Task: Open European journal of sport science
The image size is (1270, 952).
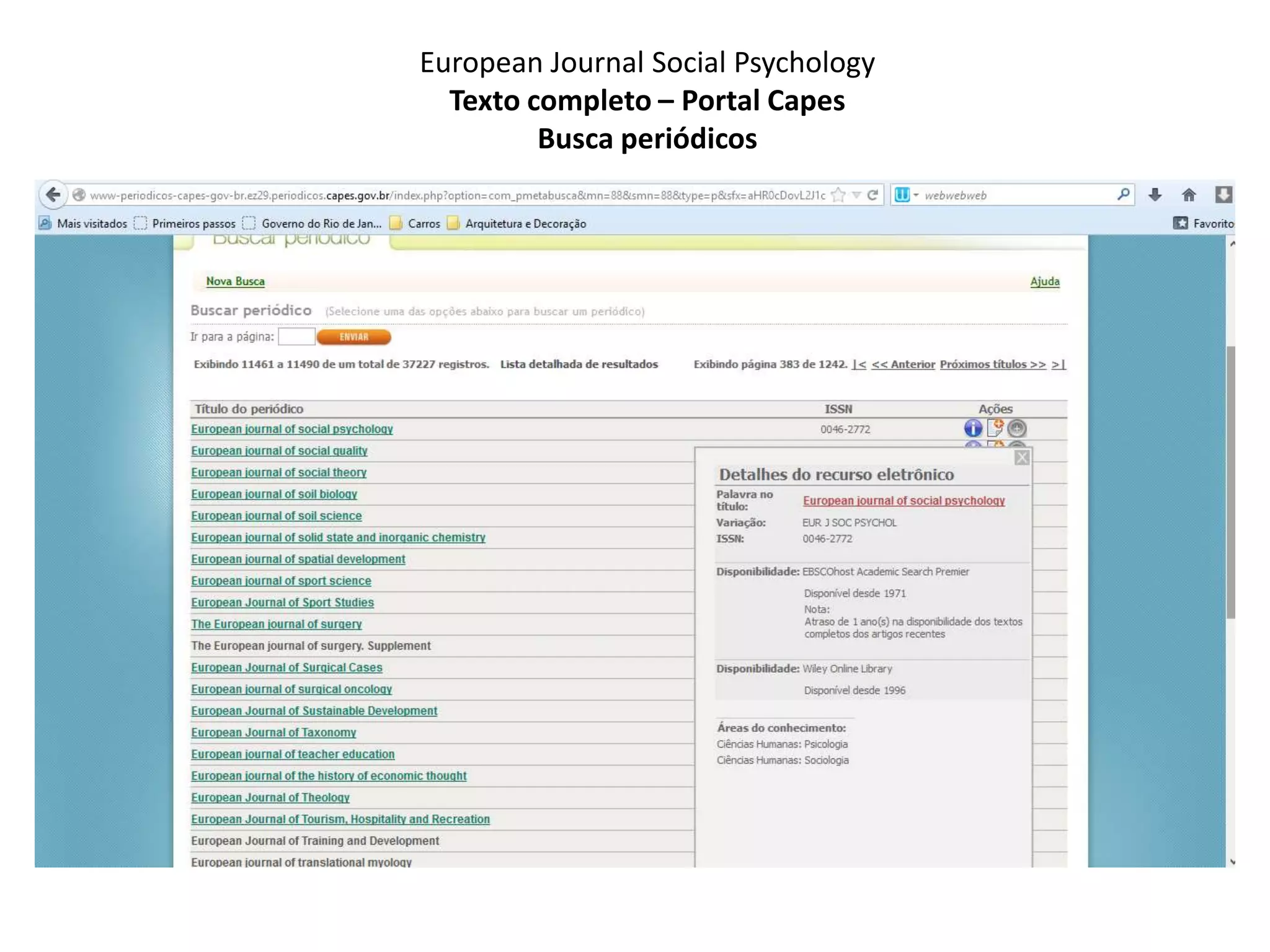Action: 281,581
